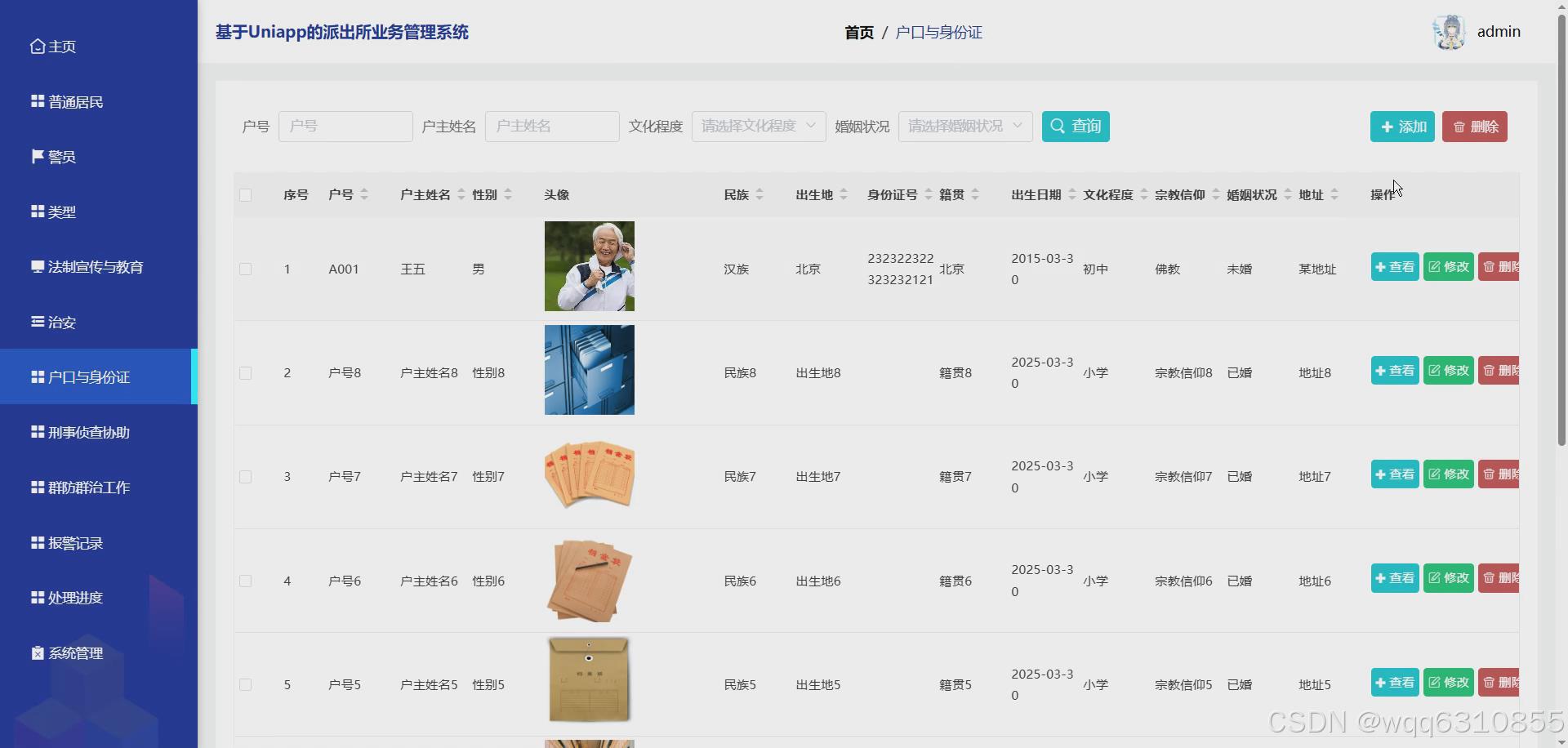Screen dimensions: 1568x748
Task: Check the row for 王五
Action: coord(245,269)
